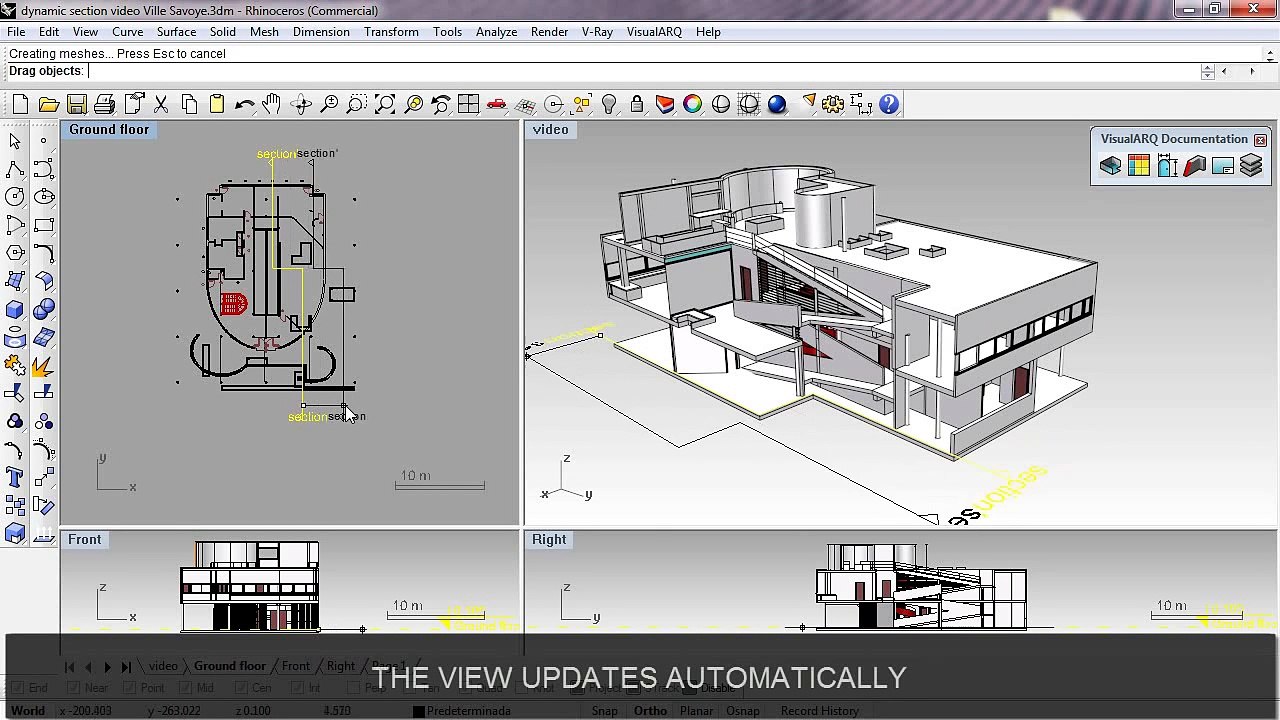The image size is (1280, 720).
Task: Click the Explode icon in left sidebar
Action: (x=43, y=366)
